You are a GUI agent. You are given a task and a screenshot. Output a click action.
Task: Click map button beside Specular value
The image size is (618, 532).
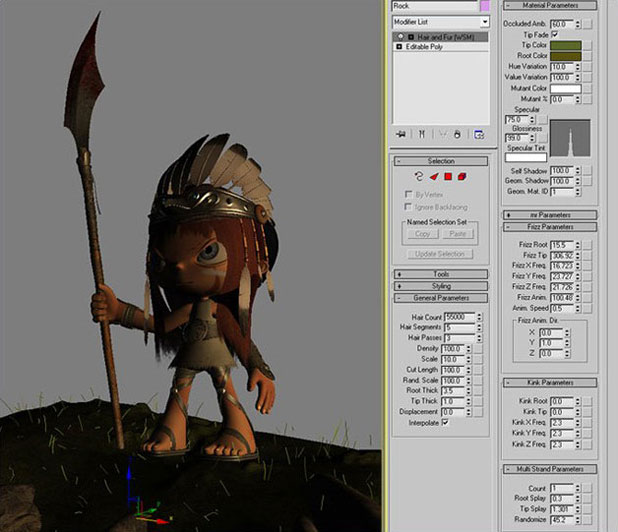pos(543,119)
